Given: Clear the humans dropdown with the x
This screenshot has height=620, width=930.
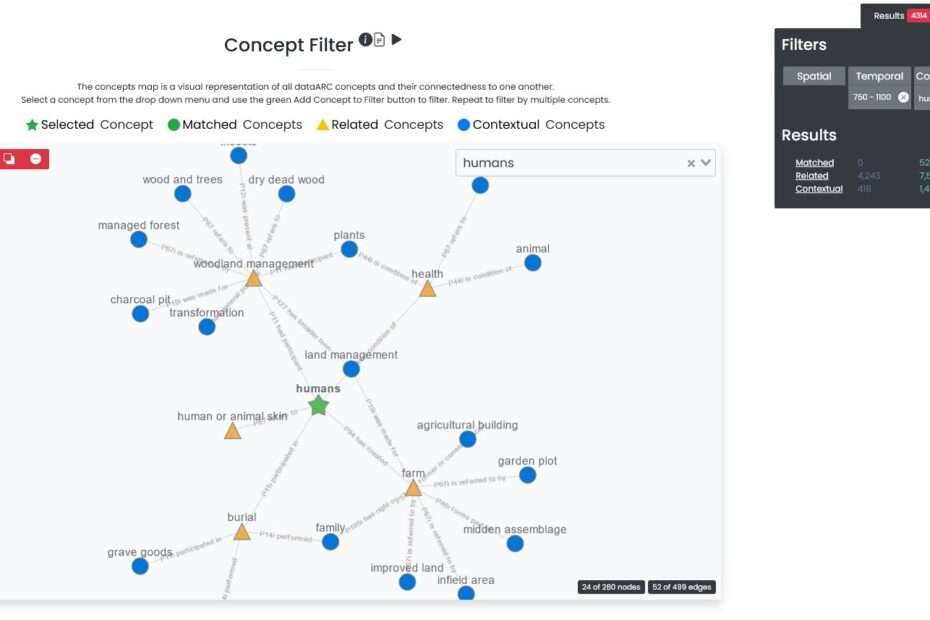Looking at the screenshot, I should click(x=689, y=162).
